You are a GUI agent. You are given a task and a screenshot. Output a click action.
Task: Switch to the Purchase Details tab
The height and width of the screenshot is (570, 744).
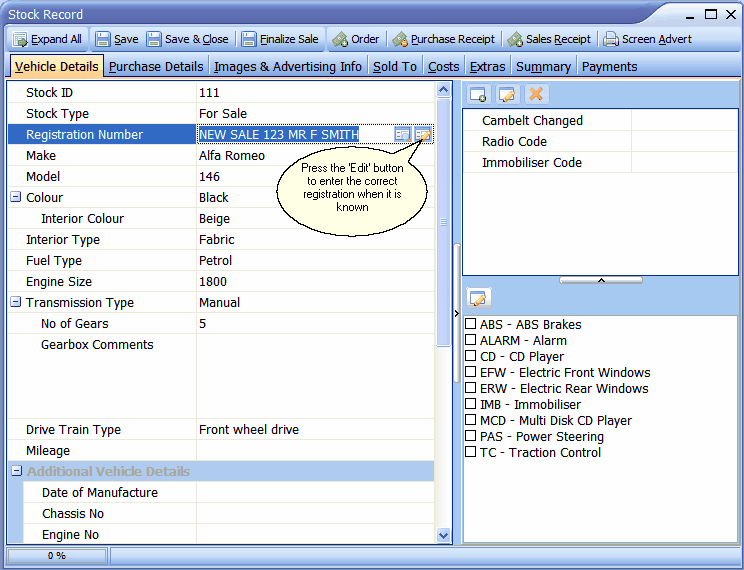(156, 66)
